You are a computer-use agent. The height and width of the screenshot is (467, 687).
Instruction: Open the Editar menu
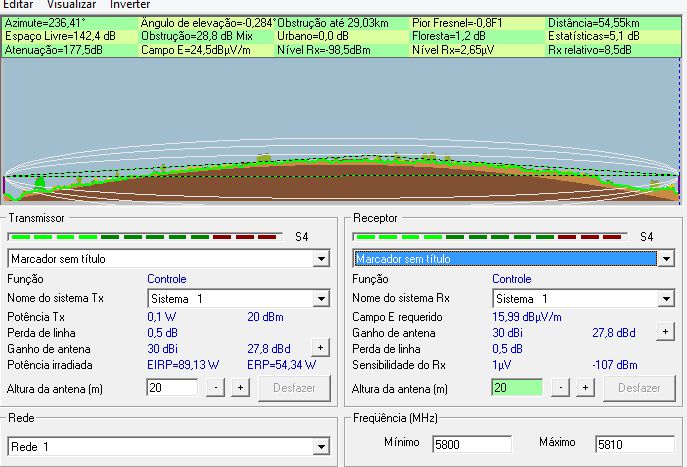18,5
